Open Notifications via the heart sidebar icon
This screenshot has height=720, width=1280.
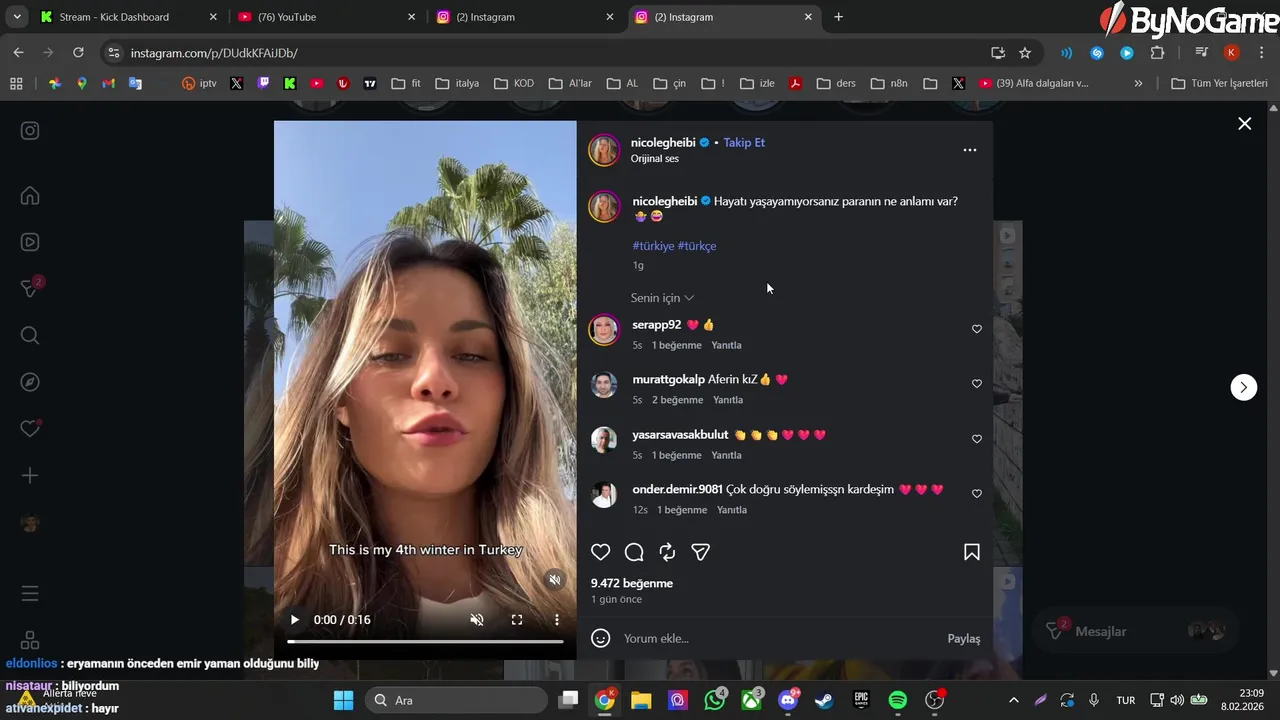coord(30,428)
